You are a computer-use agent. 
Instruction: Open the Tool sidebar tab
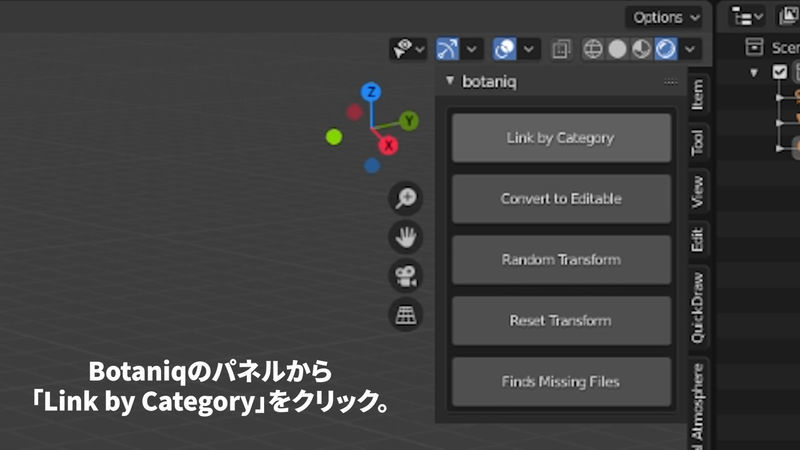coord(697,142)
